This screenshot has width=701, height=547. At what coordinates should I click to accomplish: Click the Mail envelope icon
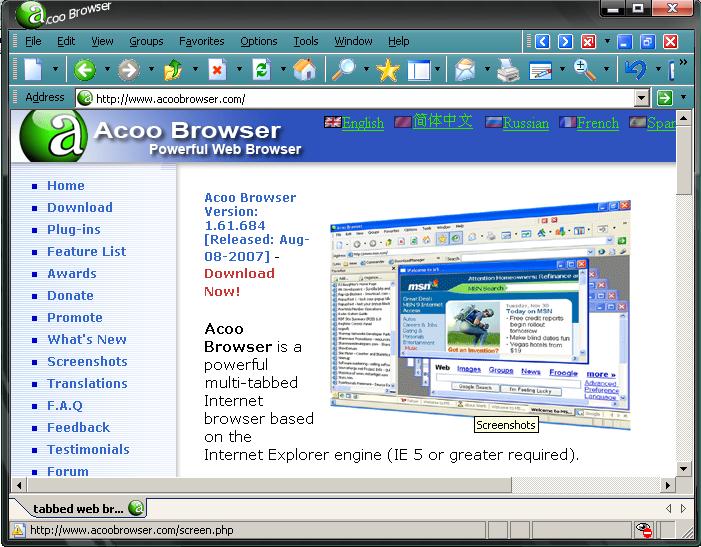(x=464, y=70)
